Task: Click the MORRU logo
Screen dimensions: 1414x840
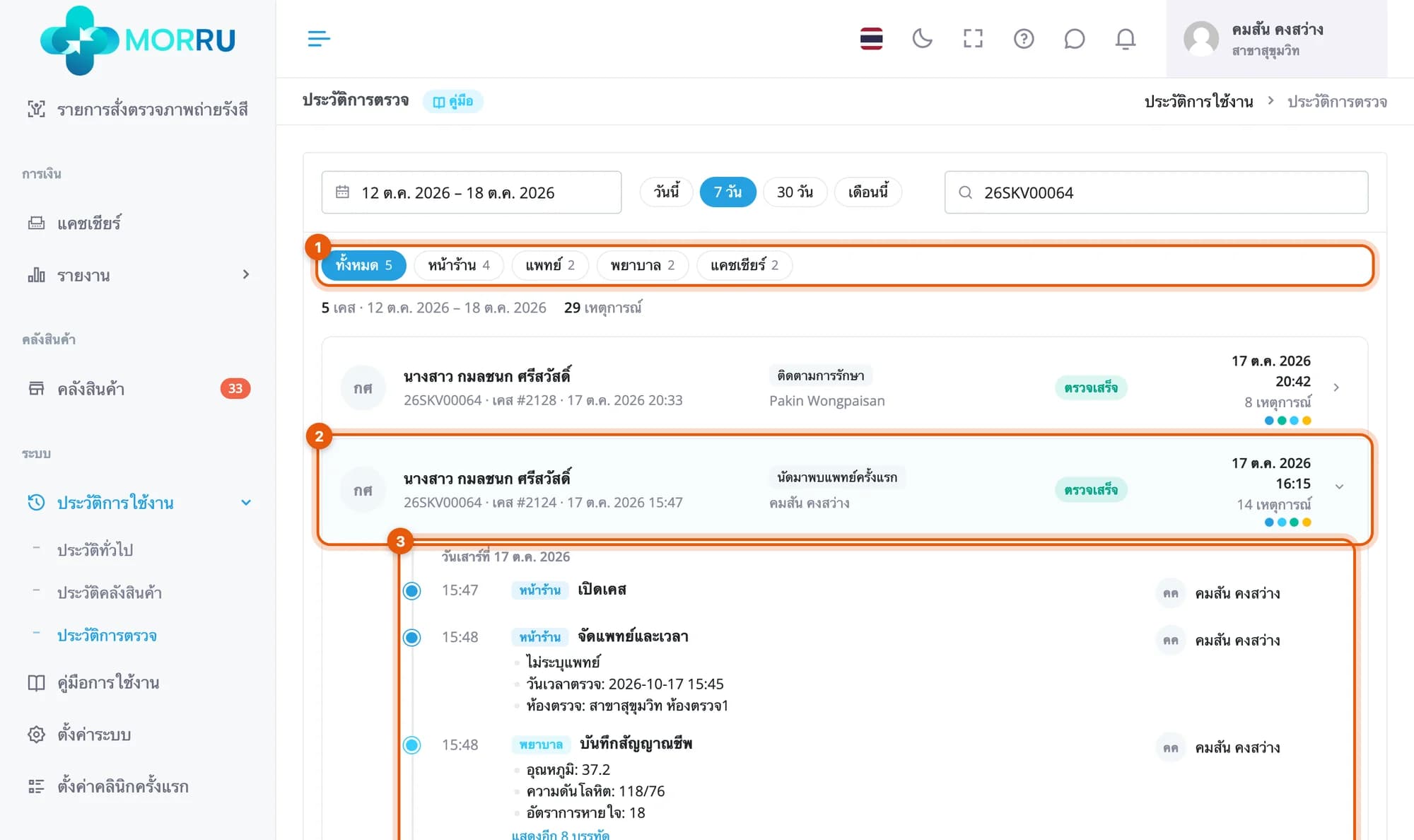Action: (138, 40)
